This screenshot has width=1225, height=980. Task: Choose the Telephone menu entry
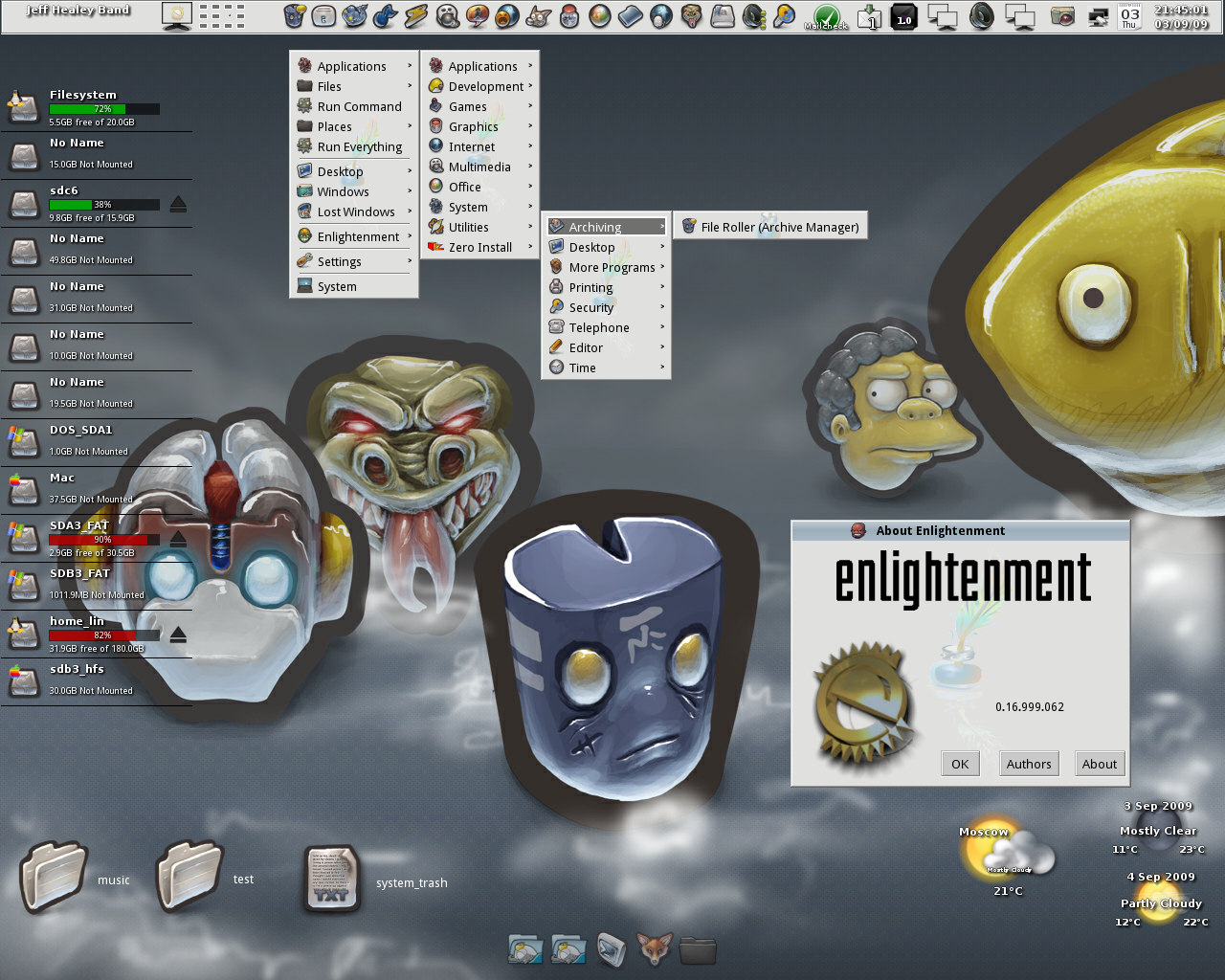click(x=606, y=327)
